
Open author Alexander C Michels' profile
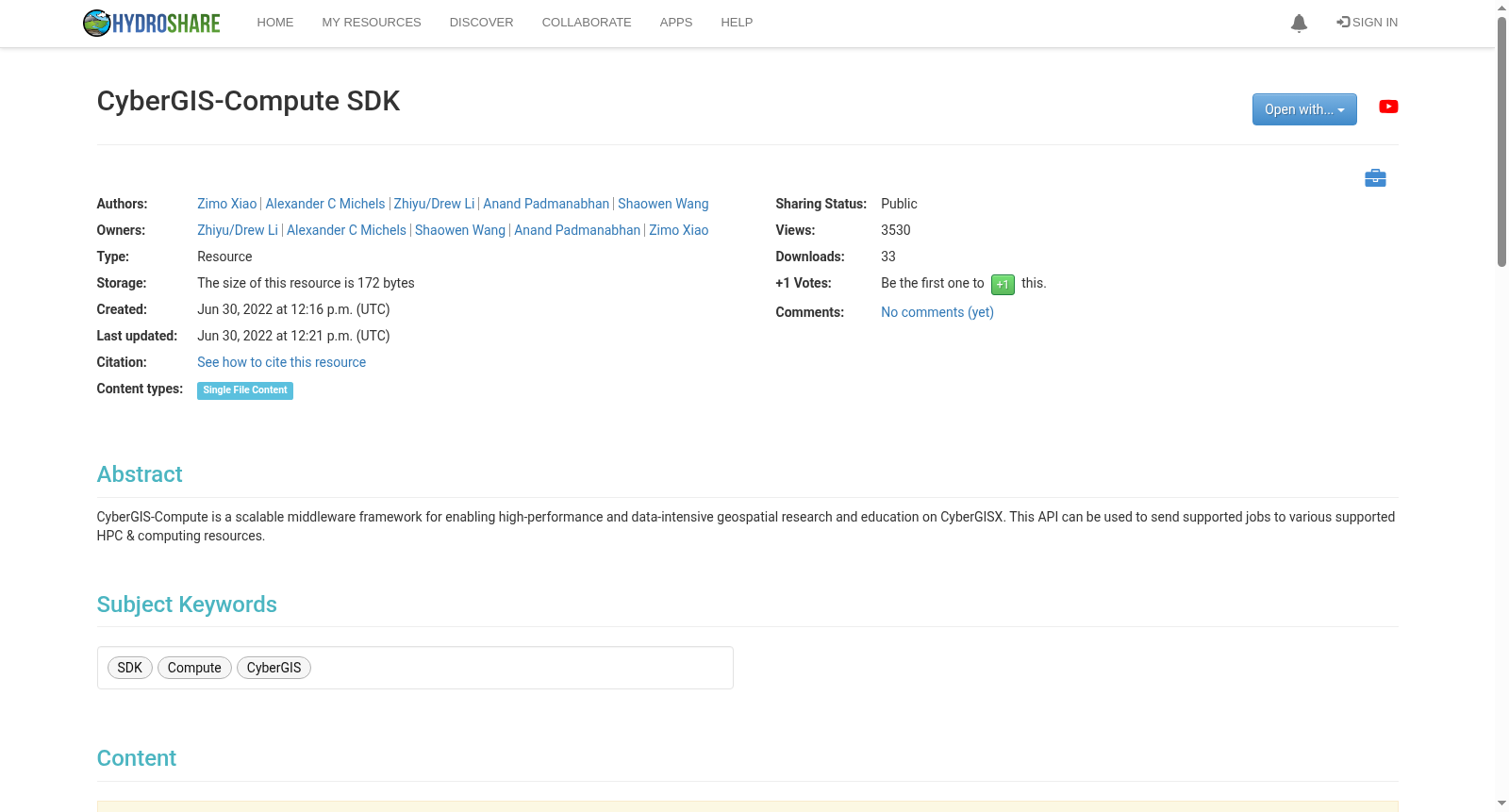click(325, 204)
